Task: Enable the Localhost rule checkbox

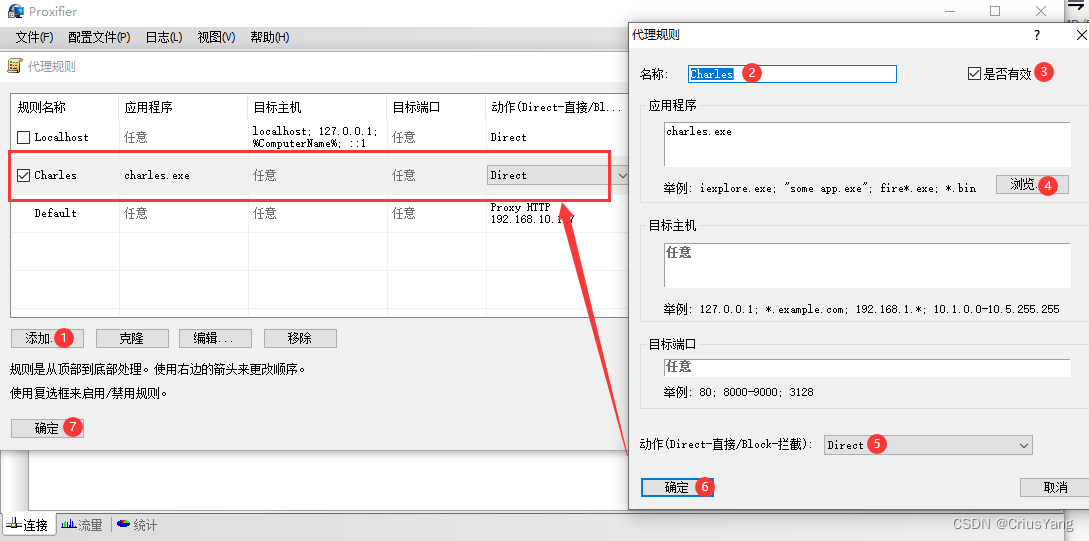Action: [x=24, y=138]
